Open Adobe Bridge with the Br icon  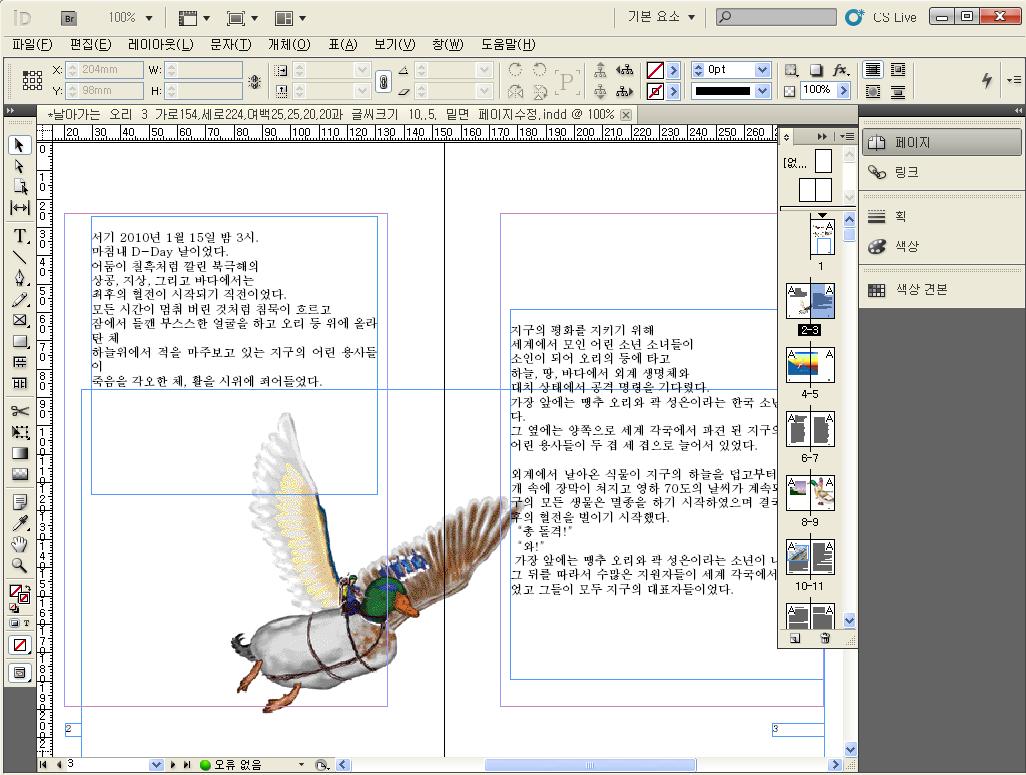point(69,17)
